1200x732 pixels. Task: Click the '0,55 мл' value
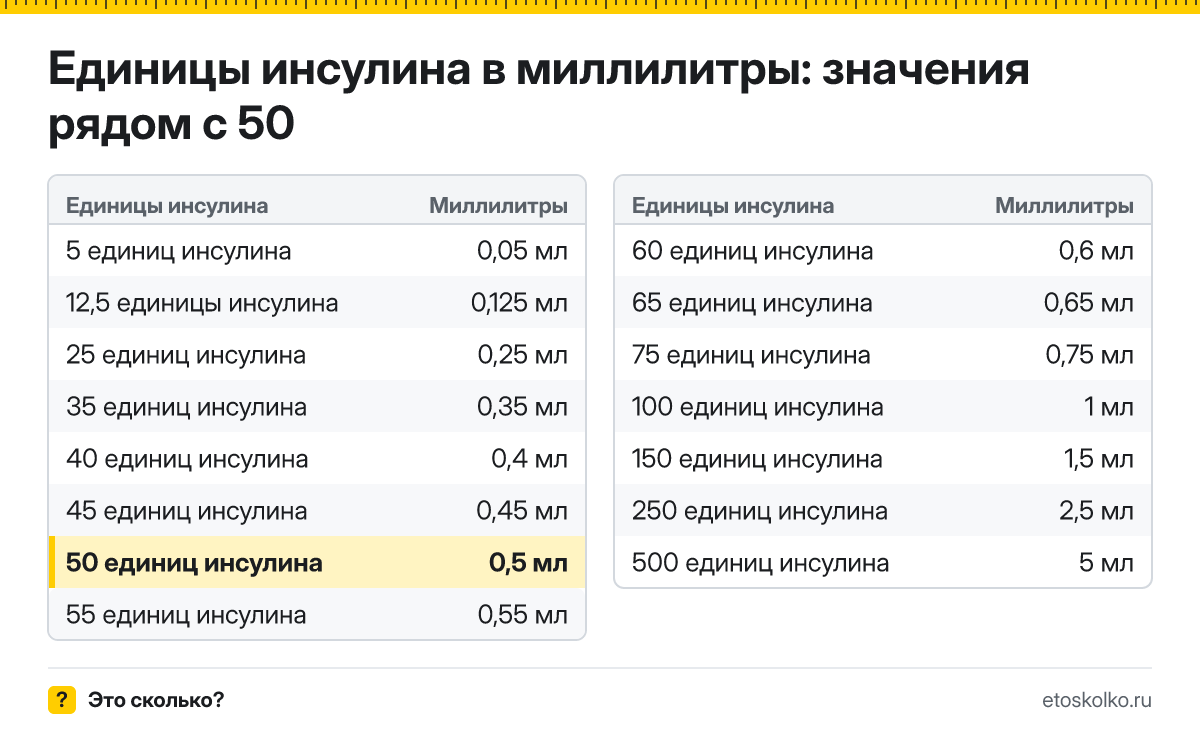click(x=523, y=615)
